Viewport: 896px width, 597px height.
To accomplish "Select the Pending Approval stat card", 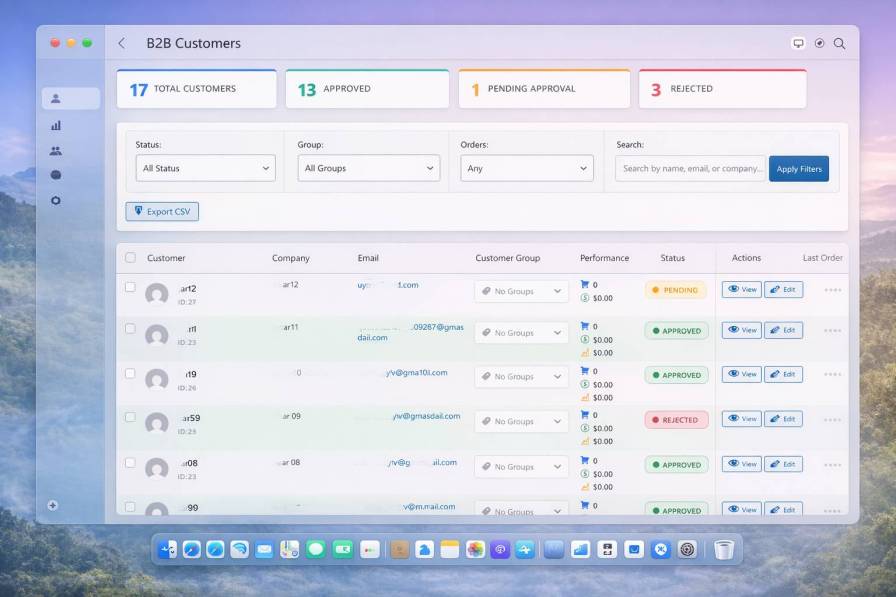I will [544, 89].
